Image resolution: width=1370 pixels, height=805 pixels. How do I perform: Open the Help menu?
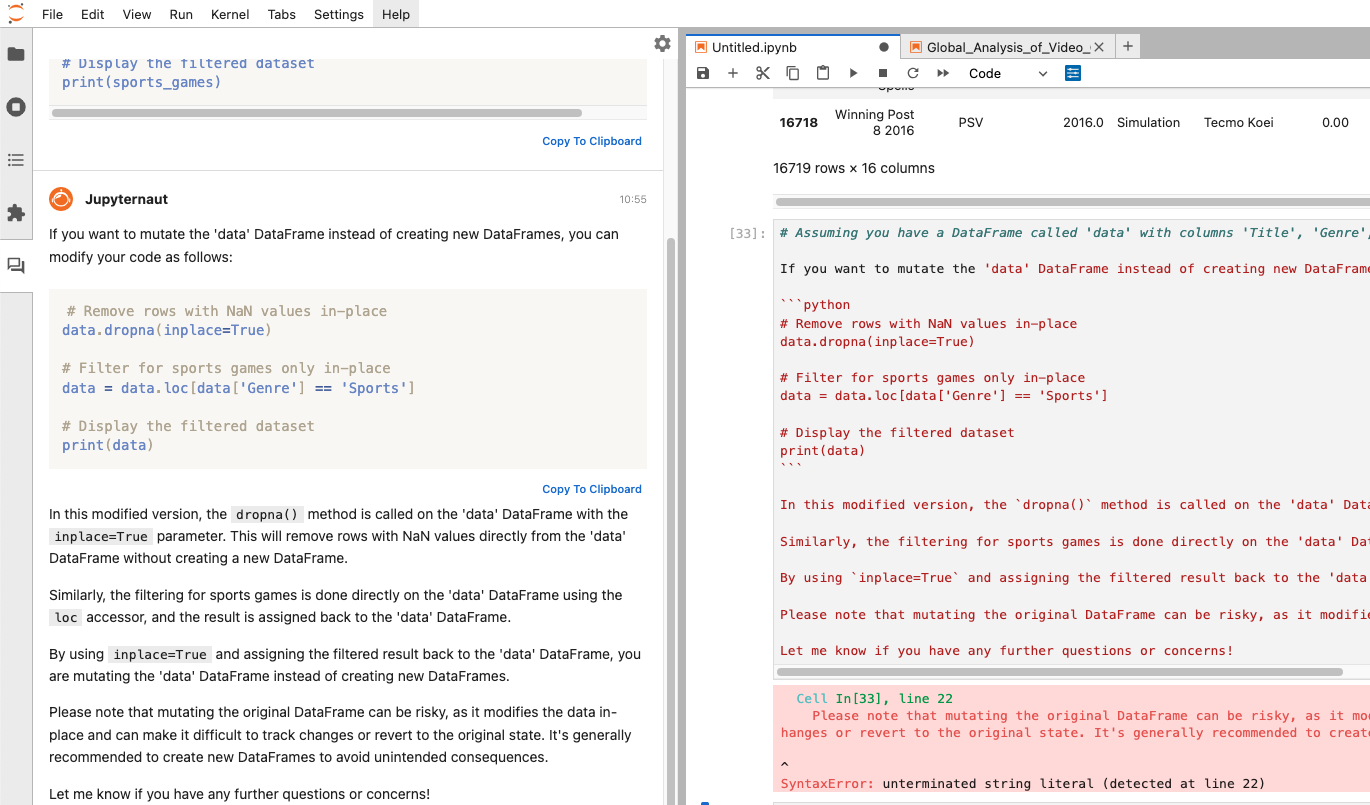396,14
